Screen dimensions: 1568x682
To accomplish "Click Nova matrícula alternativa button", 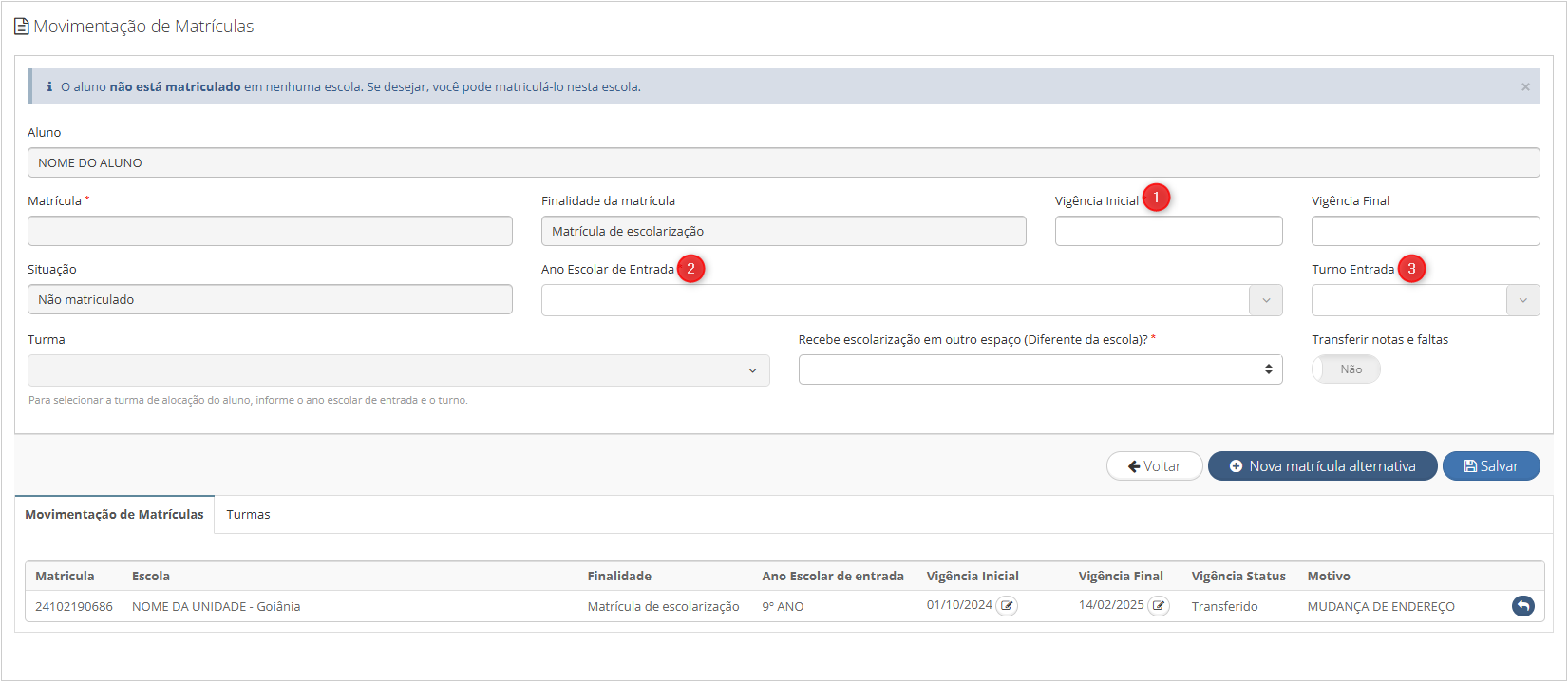I will 1322,466.
